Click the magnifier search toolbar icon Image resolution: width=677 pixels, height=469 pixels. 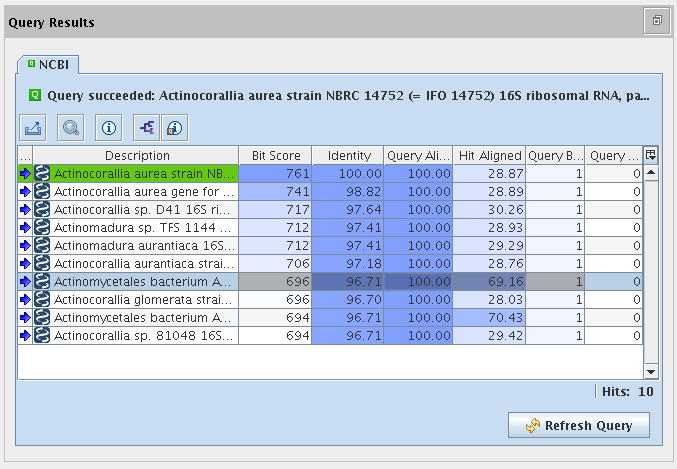71,127
